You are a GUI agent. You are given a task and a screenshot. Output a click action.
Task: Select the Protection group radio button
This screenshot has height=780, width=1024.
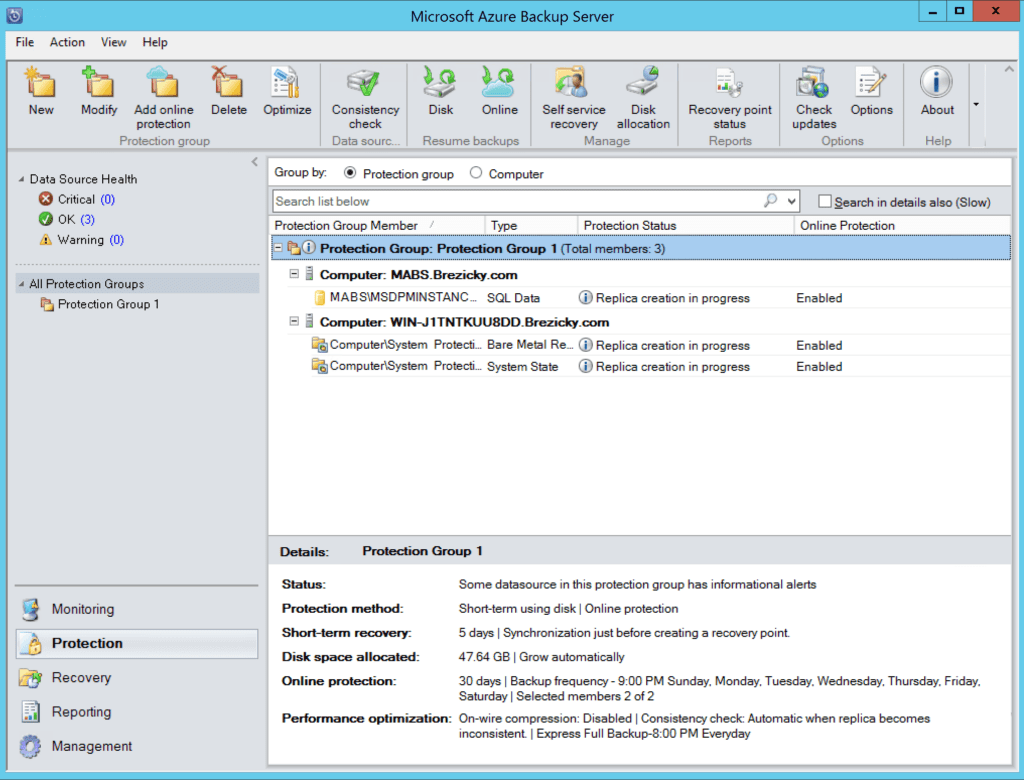(x=350, y=173)
